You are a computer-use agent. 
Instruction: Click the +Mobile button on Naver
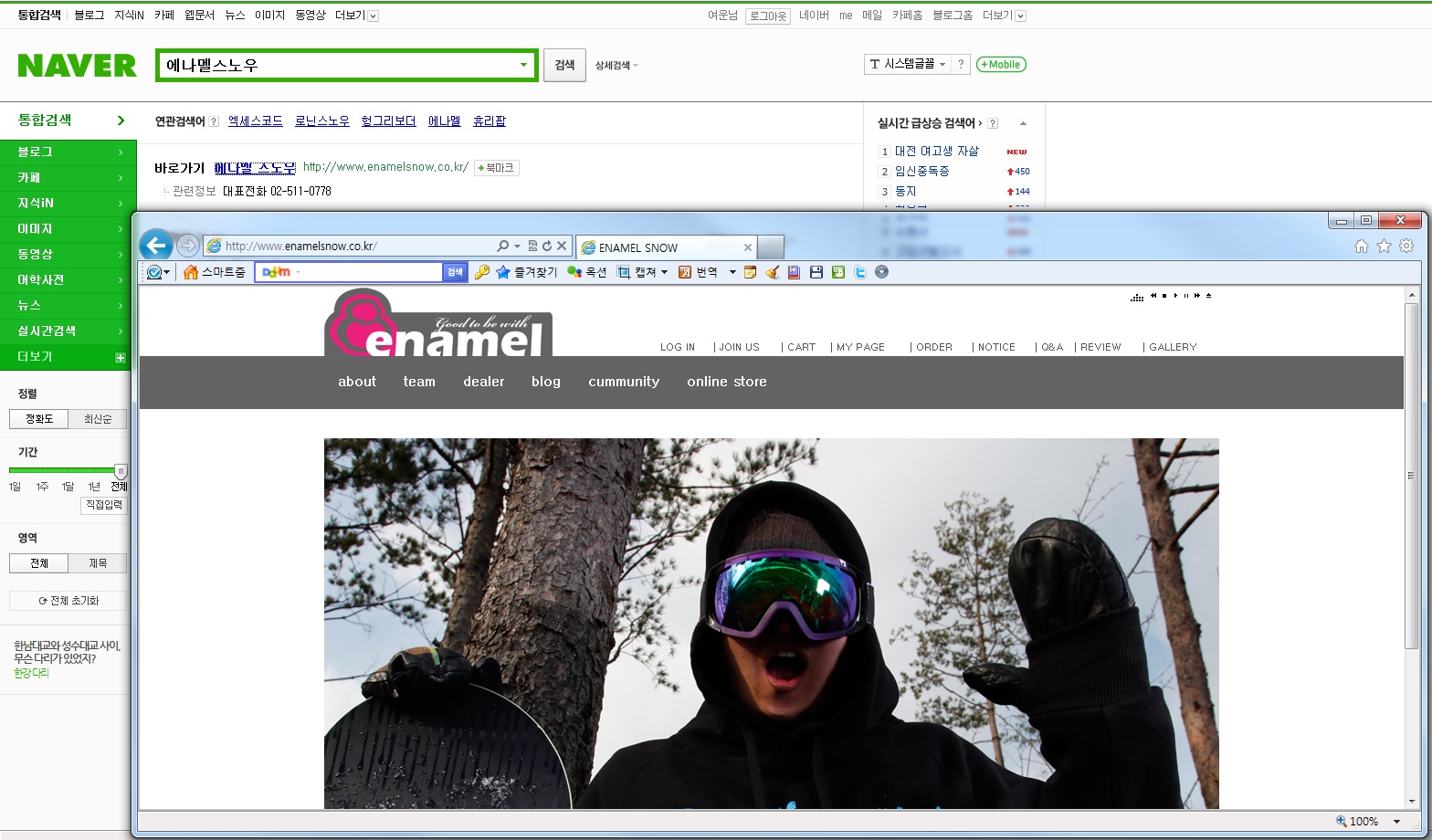(1001, 64)
